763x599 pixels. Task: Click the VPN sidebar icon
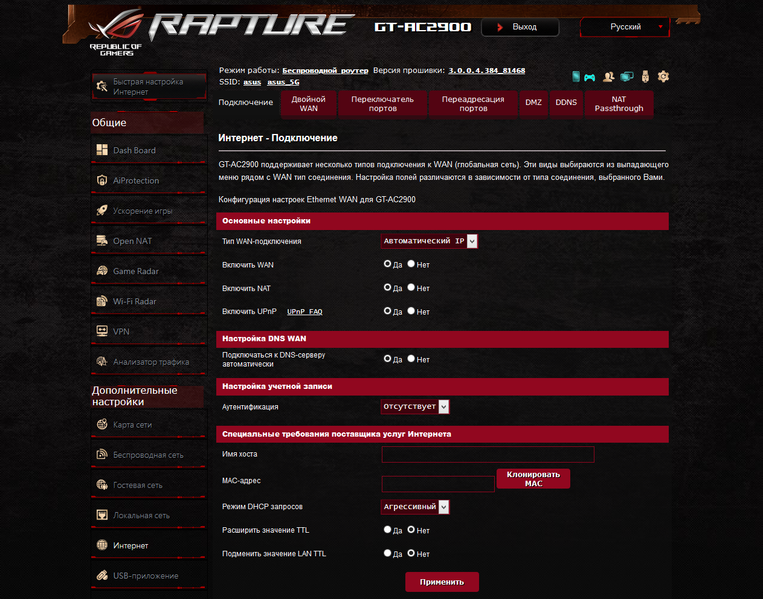pyautogui.click(x=102, y=331)
